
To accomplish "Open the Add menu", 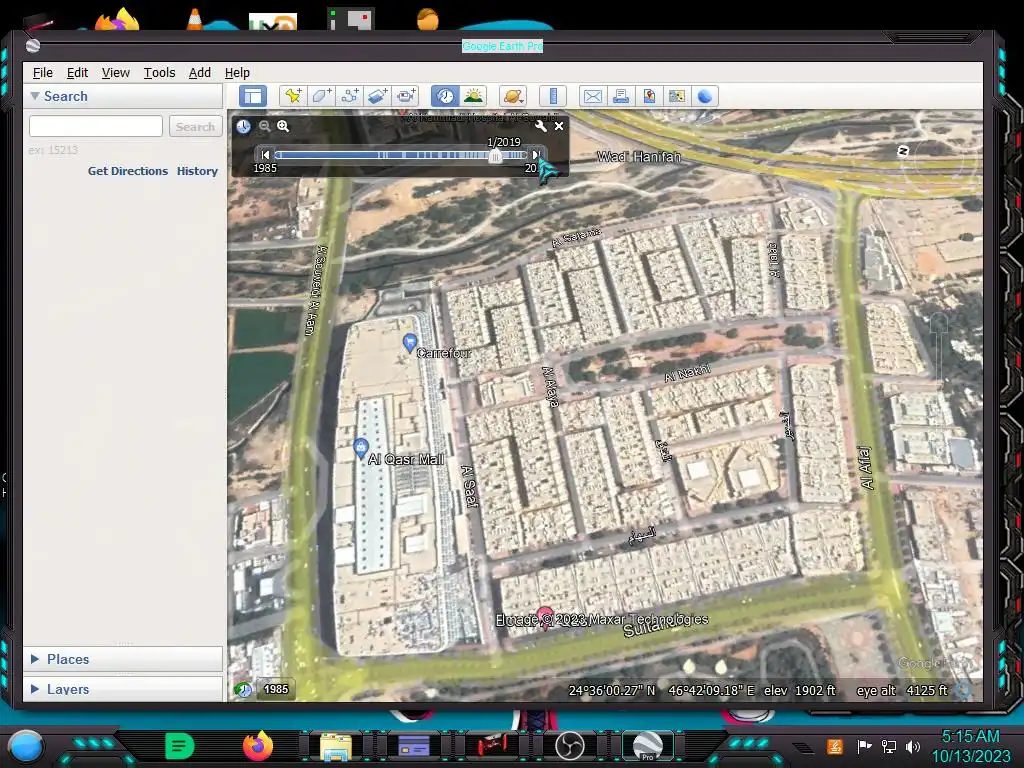I will point(200,72).
